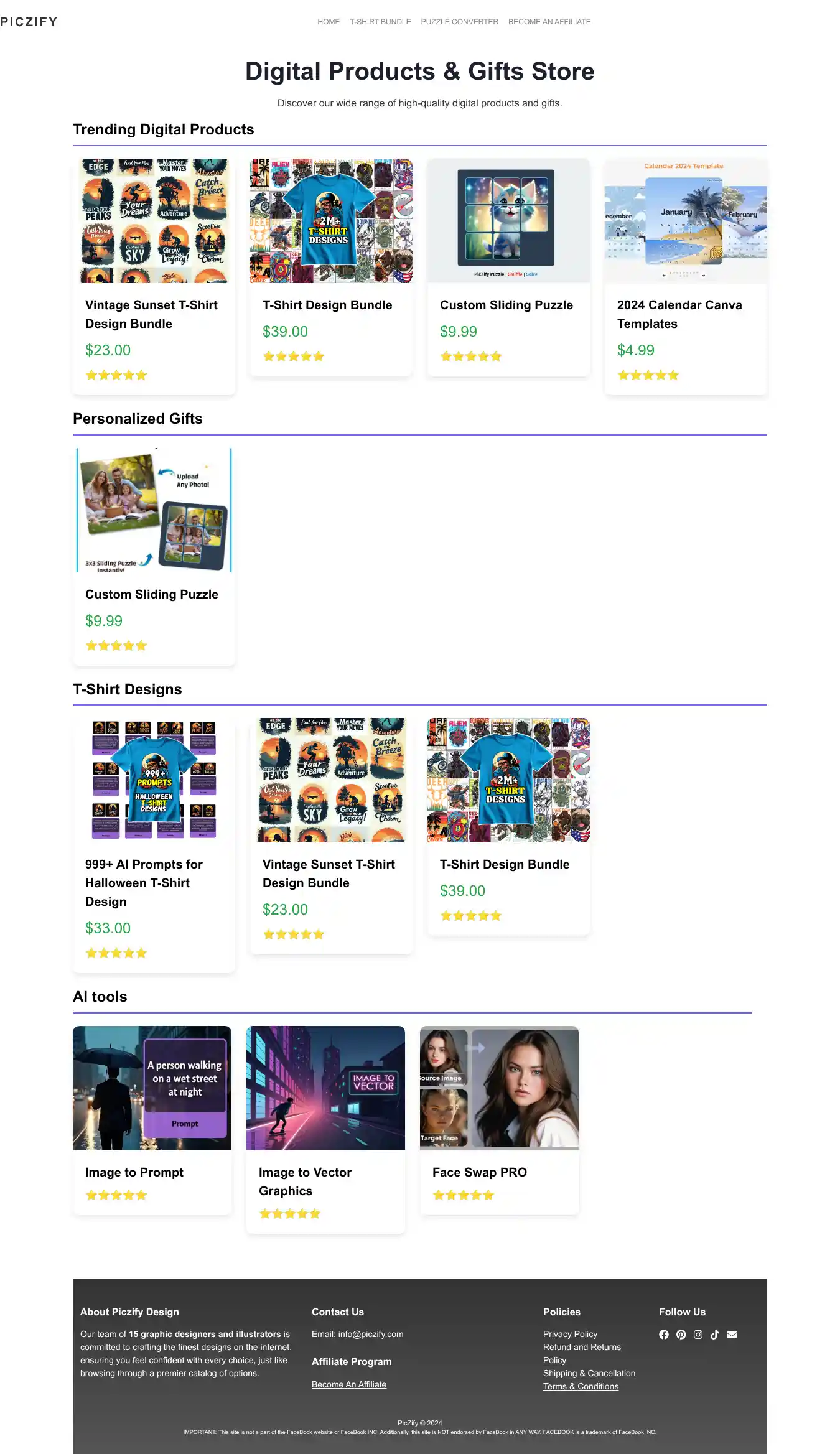
Task: Open the Instagram icon in the footer
Action: point(698,1335)
